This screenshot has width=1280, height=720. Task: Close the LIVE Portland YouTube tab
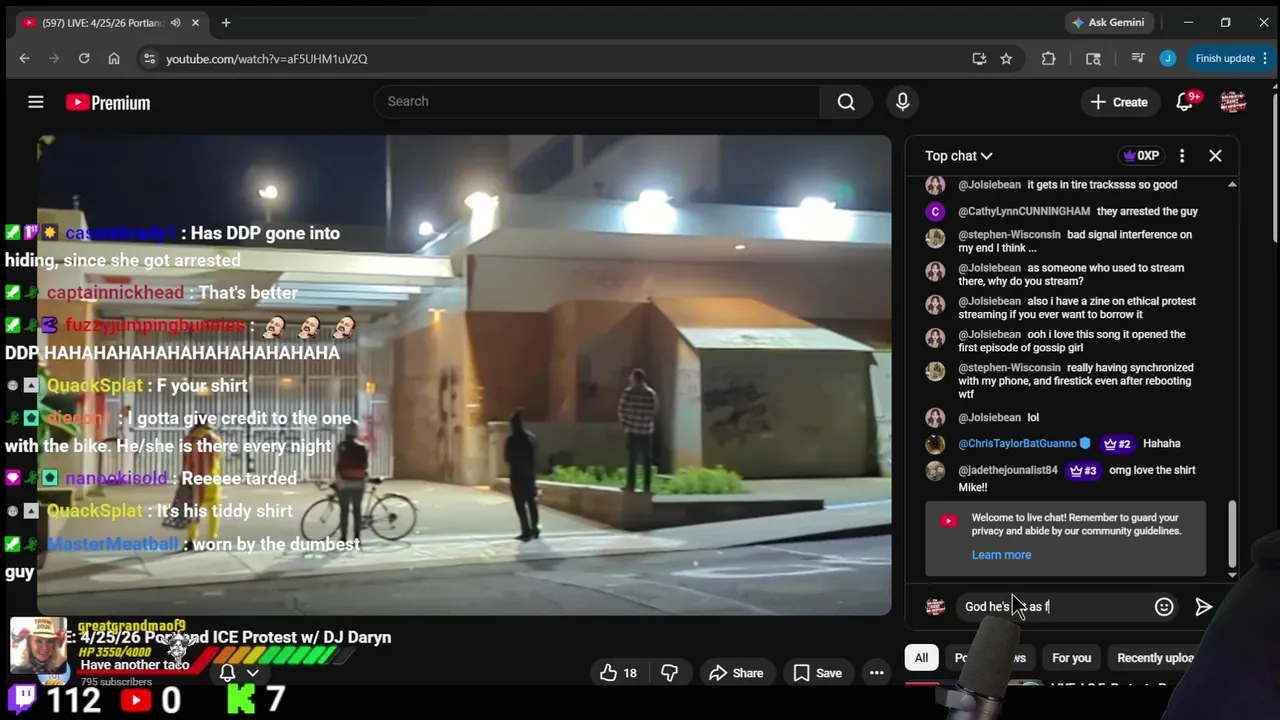(196, 22)
